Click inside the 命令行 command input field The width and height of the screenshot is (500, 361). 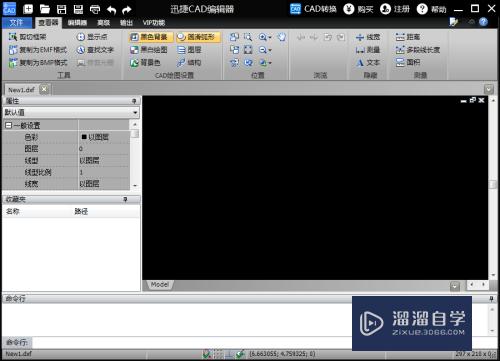tap(192, 342)
